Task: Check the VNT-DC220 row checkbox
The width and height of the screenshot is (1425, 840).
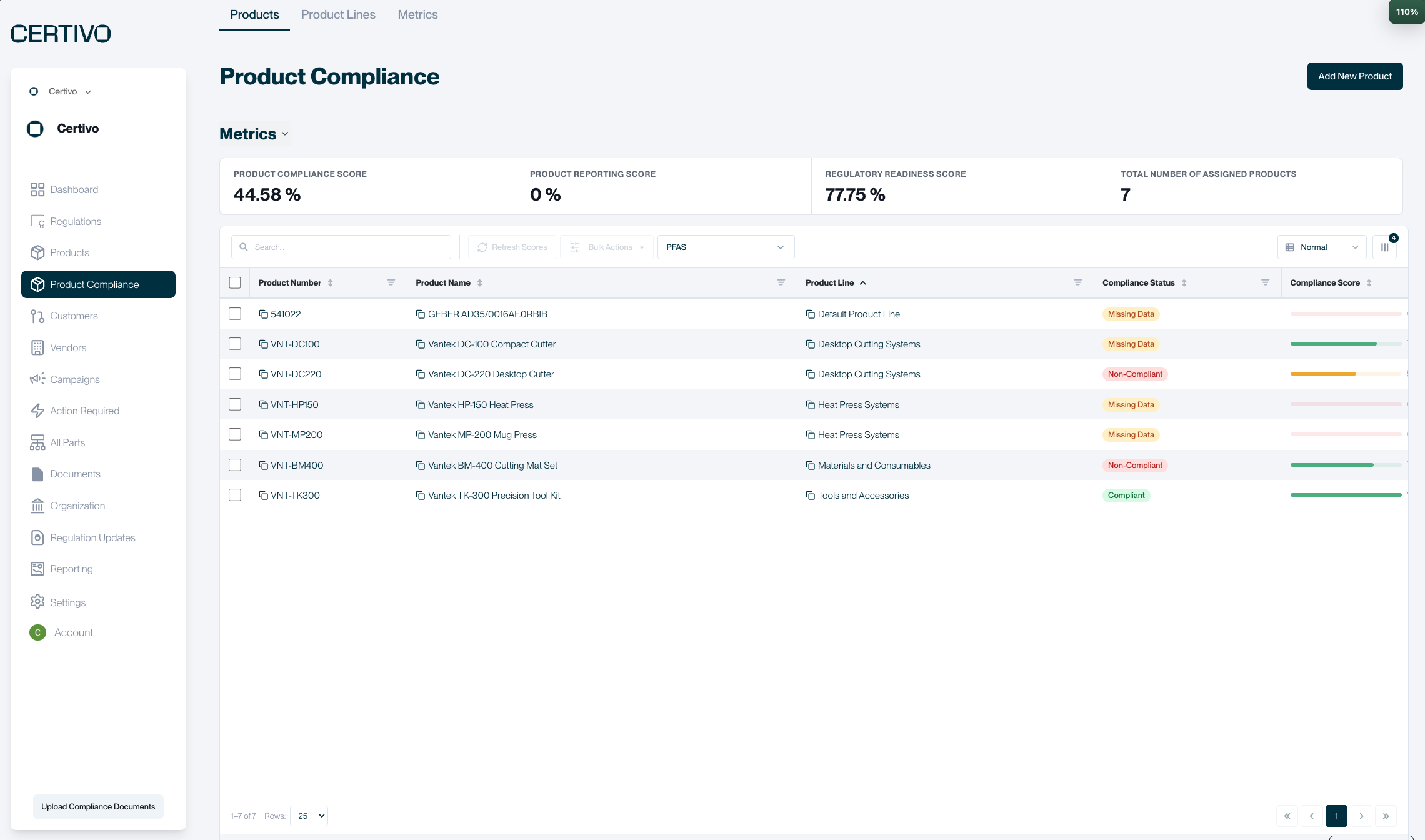Action: [x=235, y=374]
